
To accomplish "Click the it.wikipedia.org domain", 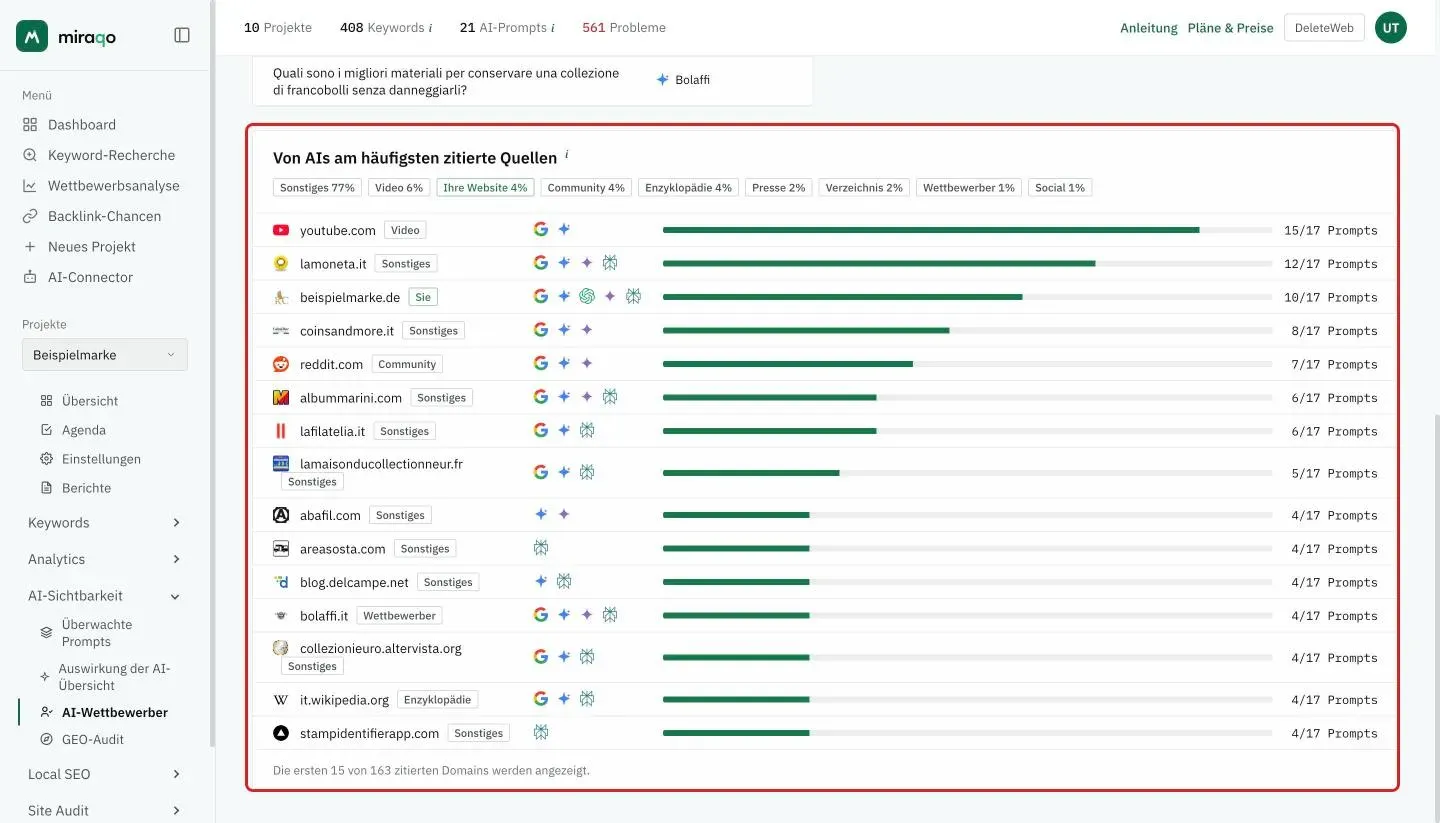I will [x=344, y=700].
